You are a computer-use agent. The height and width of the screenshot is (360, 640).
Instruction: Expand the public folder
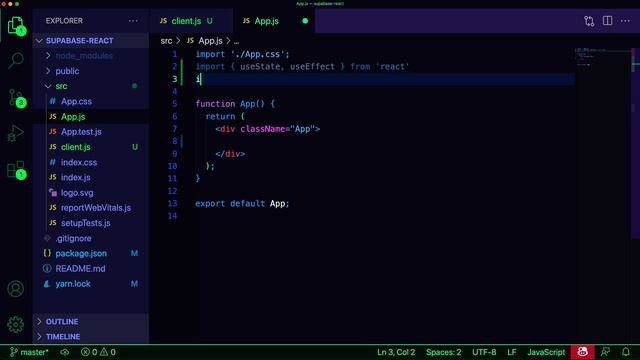click(91, 71)
